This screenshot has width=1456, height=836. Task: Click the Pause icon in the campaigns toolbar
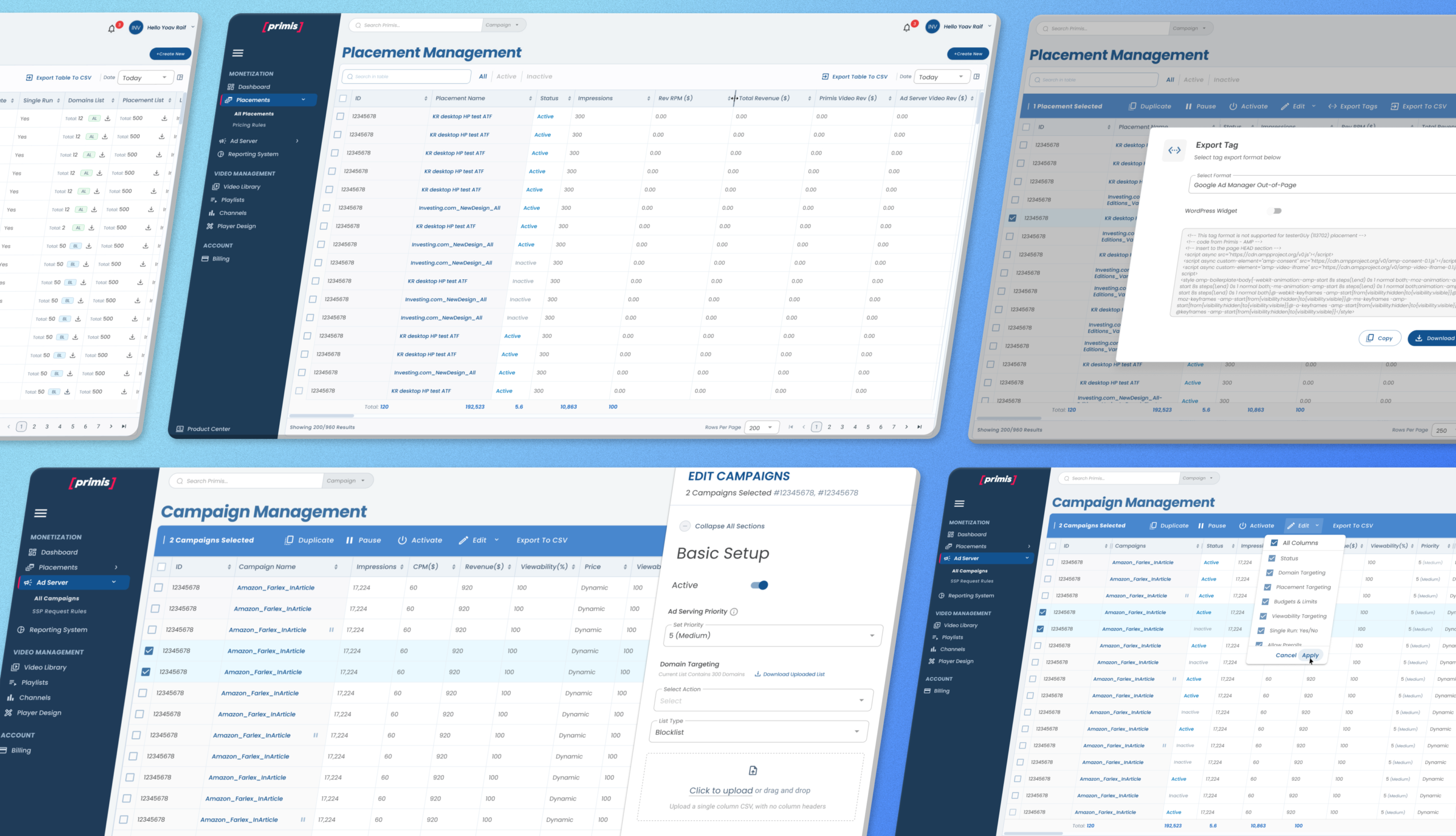(x=350, y=540)
